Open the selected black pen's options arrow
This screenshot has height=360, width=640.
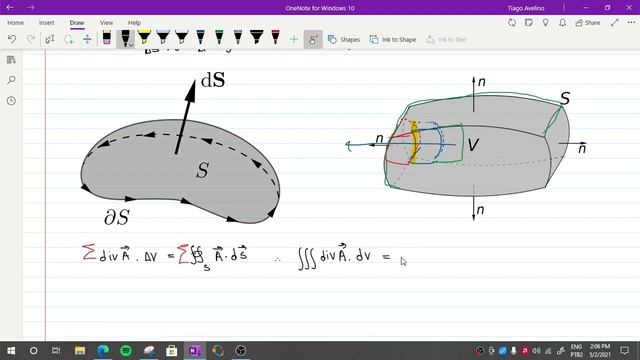pos(131,44)
